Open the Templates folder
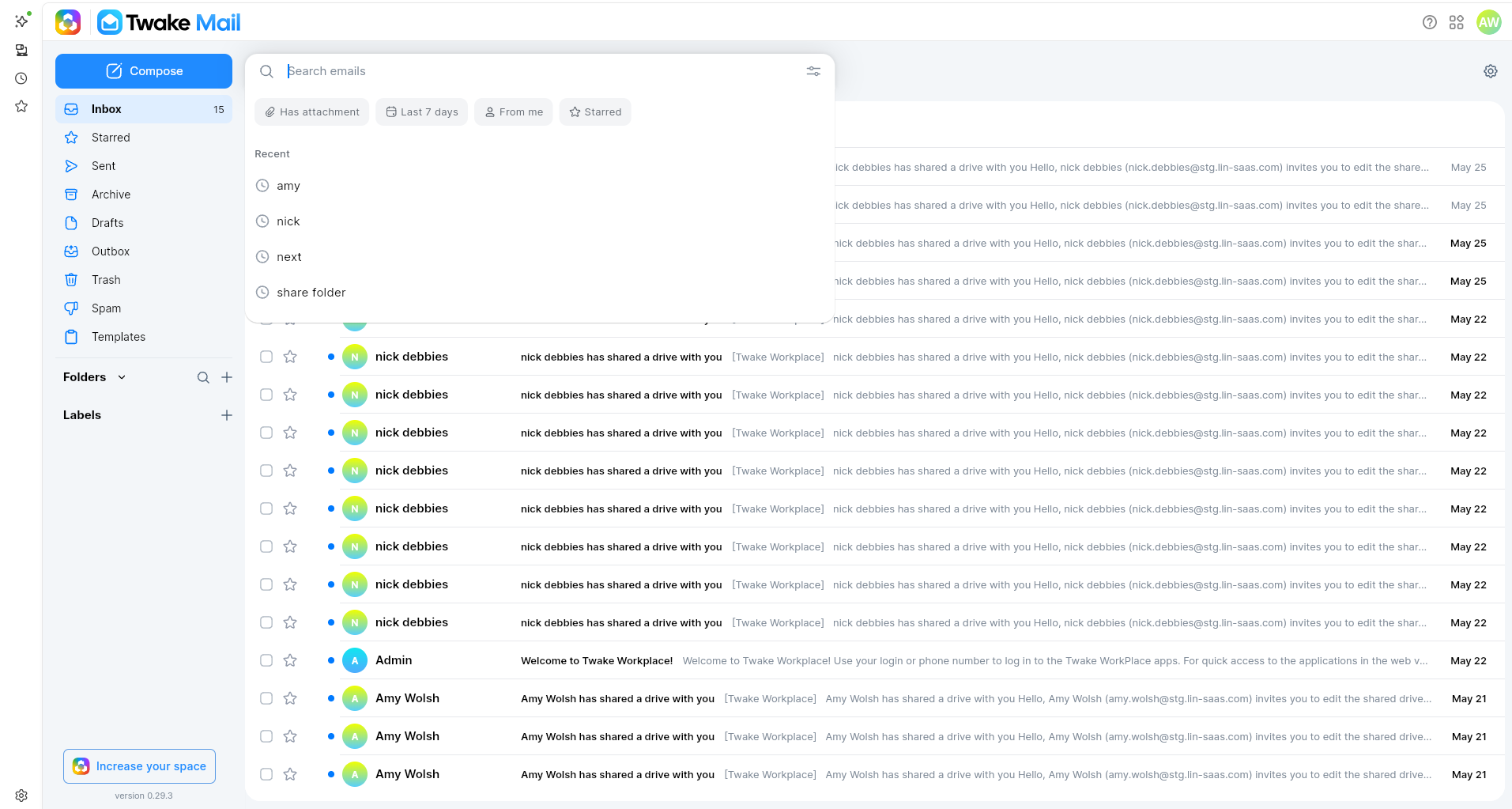Image resolution: width=1512 pixels, height=809 pixels. coord(144,337)
